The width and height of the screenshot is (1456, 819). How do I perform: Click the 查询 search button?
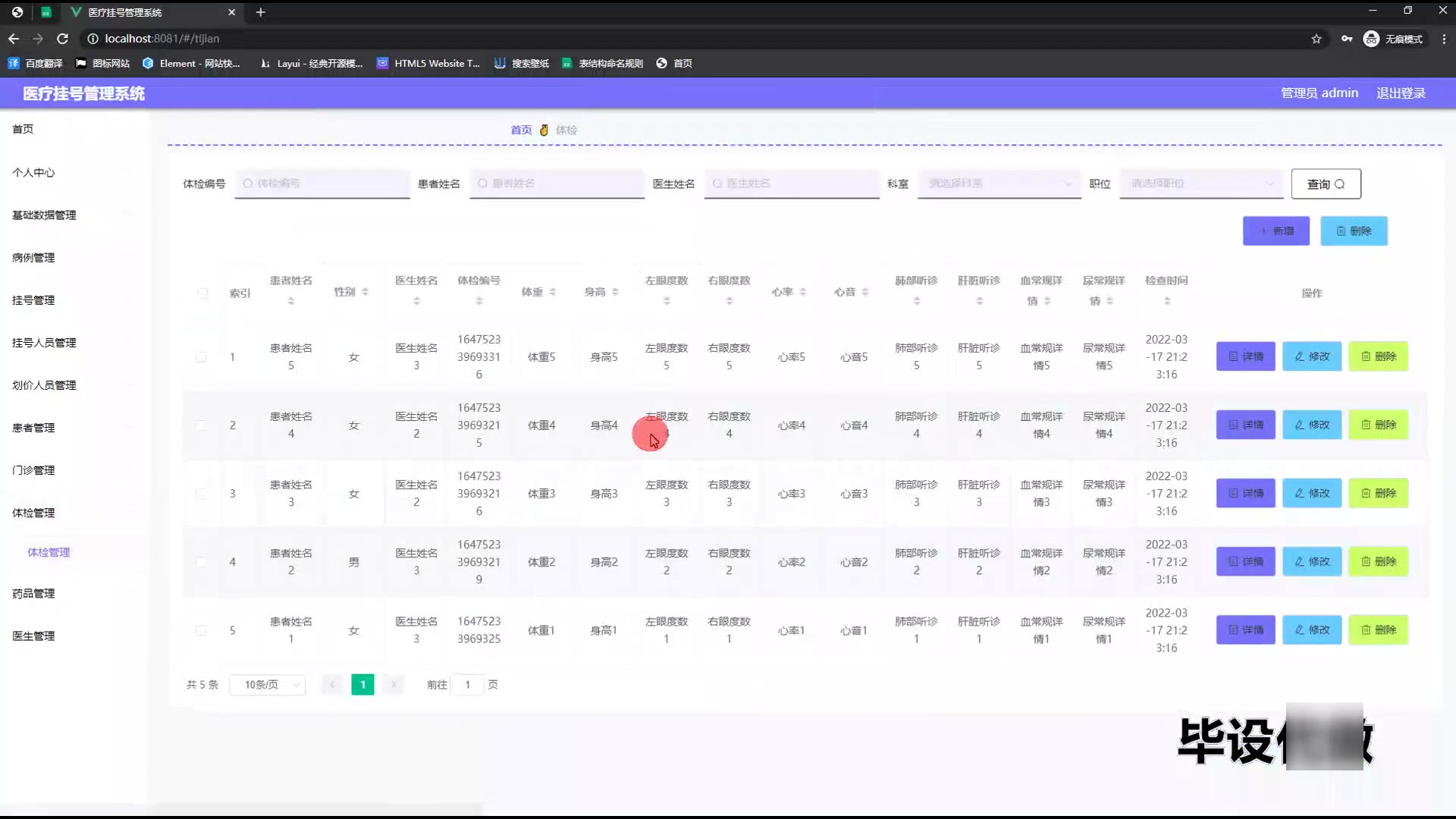tap(1326, 184)
